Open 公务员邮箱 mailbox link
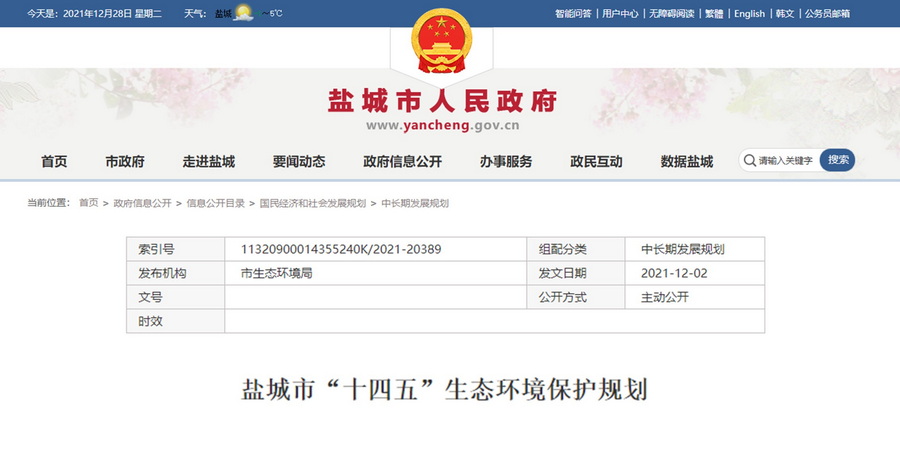Image resolution: width=900 pixels, height=450 pixels. click(x=827, y=14)
